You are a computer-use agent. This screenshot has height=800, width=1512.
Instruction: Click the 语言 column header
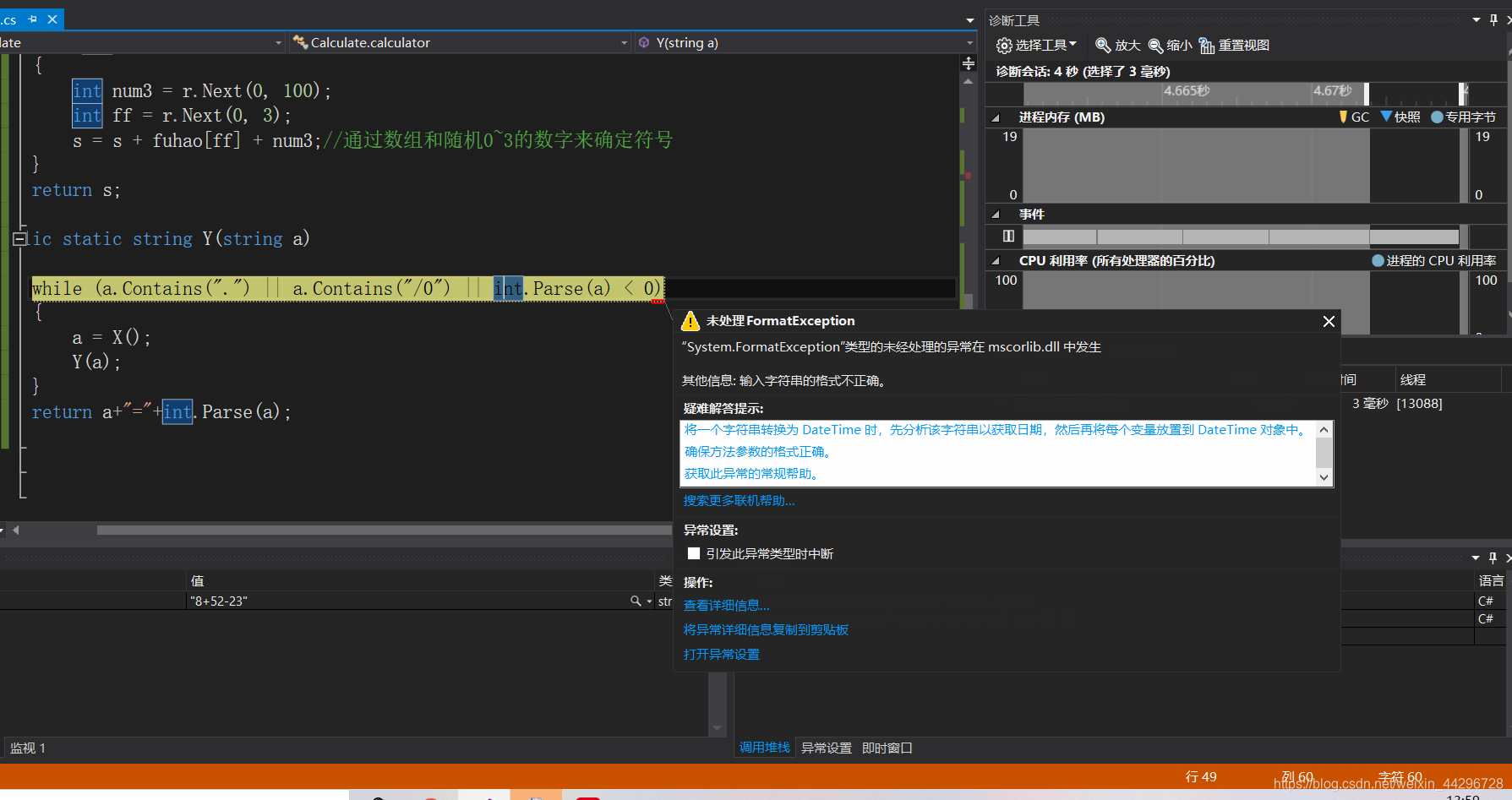point(1492,581)
